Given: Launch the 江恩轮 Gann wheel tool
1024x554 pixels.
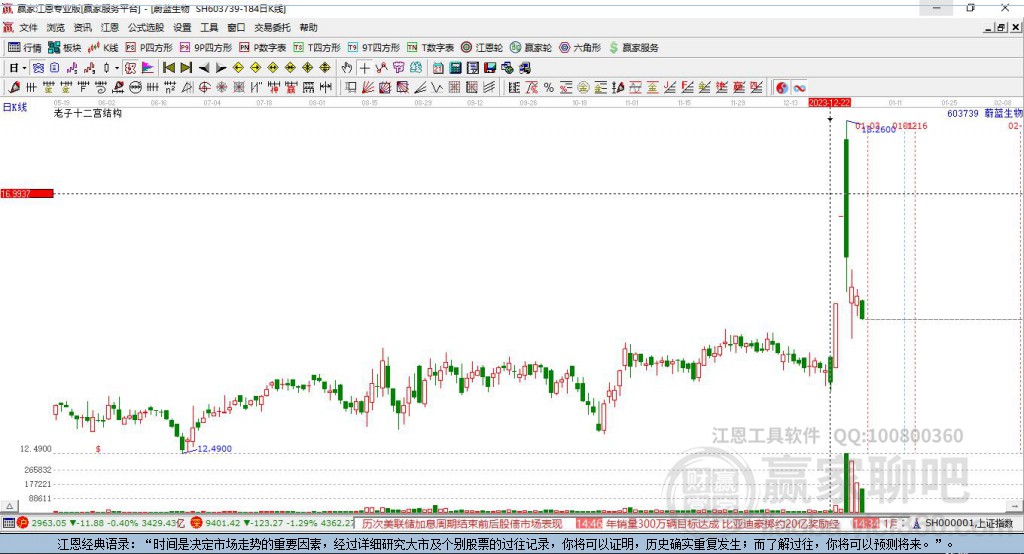Looking at the screenshot, I should pos(482,48).
